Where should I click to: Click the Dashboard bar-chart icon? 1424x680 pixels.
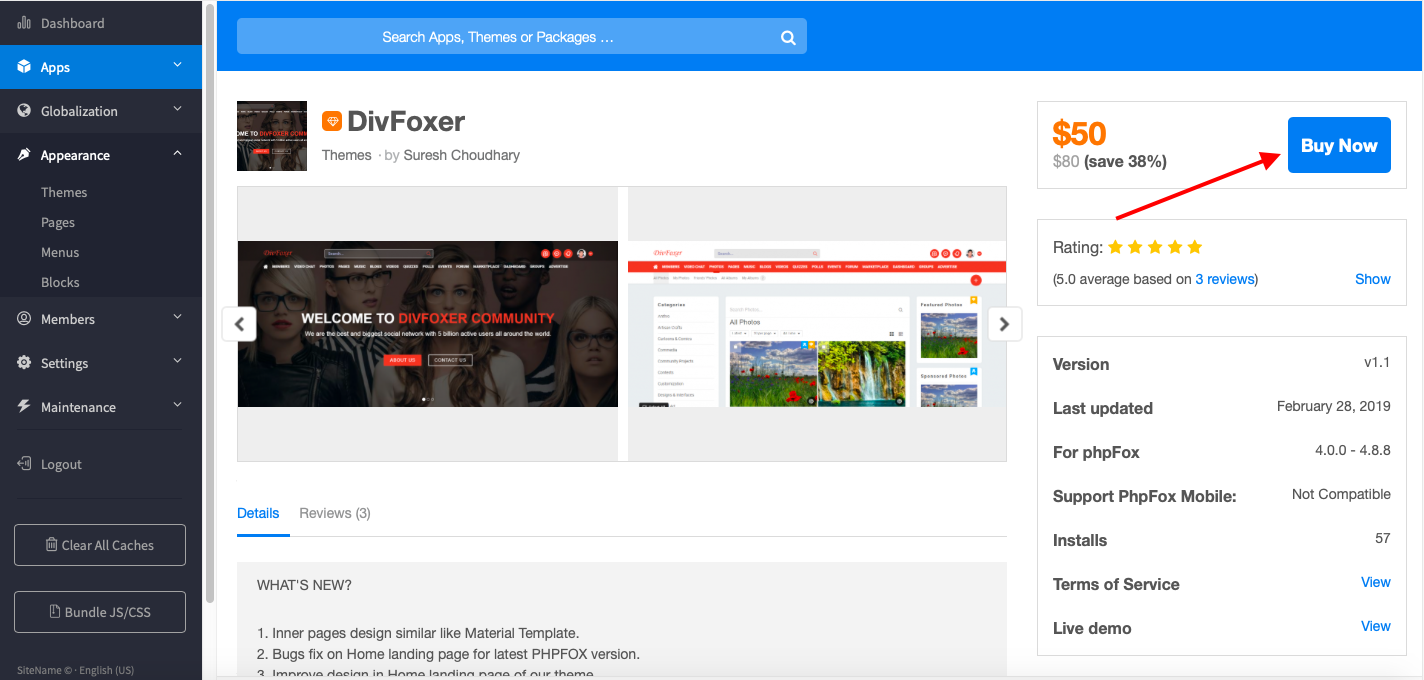24,23
